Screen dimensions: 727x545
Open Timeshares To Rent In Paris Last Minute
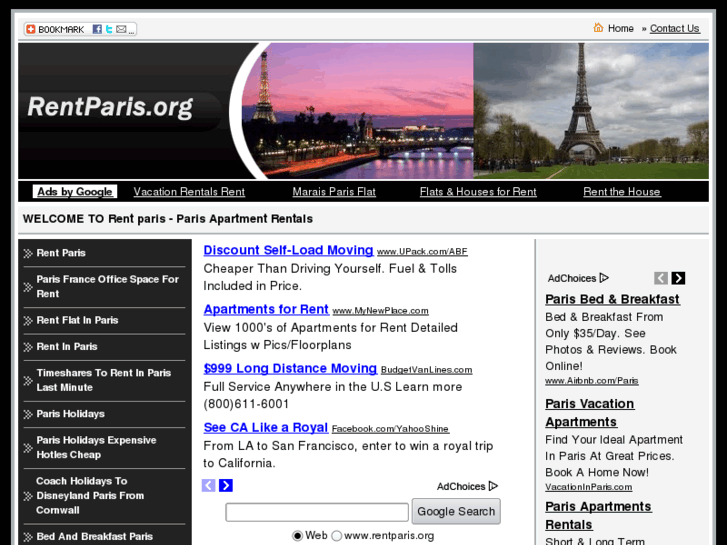103,380
